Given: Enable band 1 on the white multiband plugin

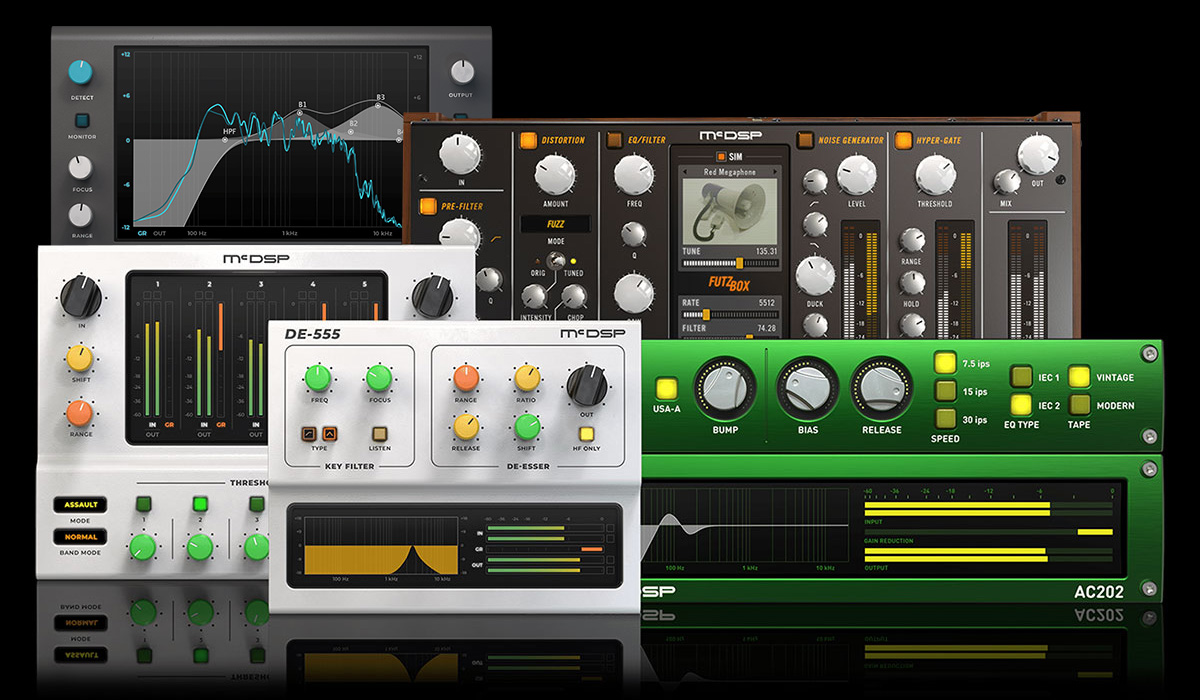Looking at the screenshot, I should tap(143, 504).
